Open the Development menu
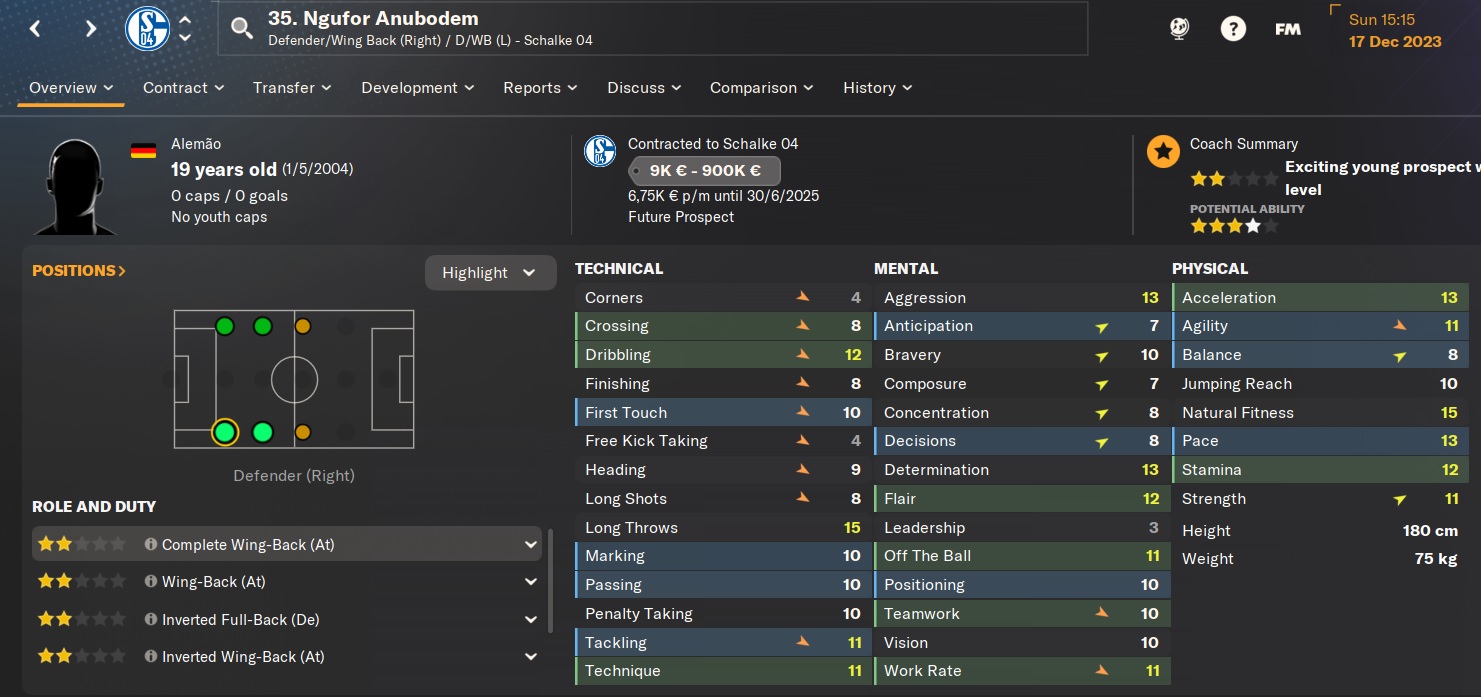The image size is (1481, 697). point(416,88)
